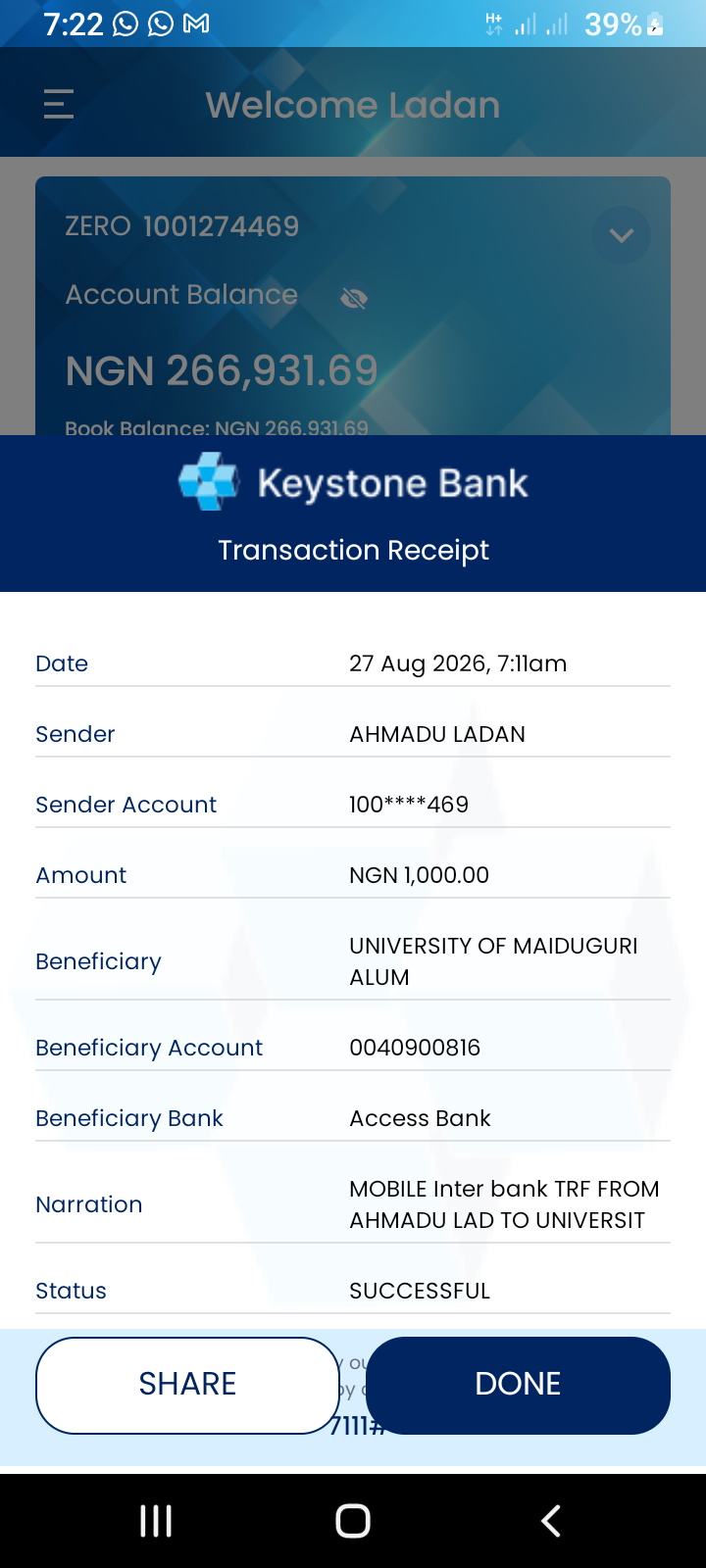Tap the Transaction Receipt heading

(x=353, y=550)
